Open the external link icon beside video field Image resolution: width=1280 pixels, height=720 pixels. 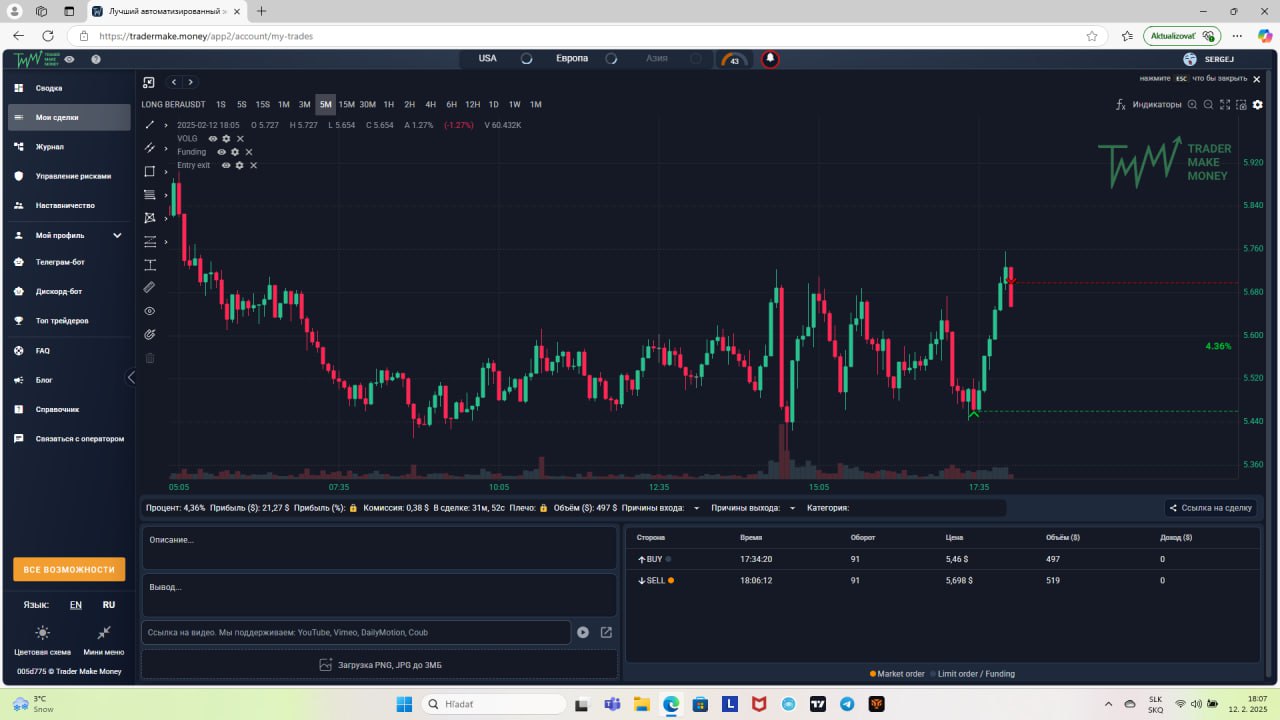[606, 632]
